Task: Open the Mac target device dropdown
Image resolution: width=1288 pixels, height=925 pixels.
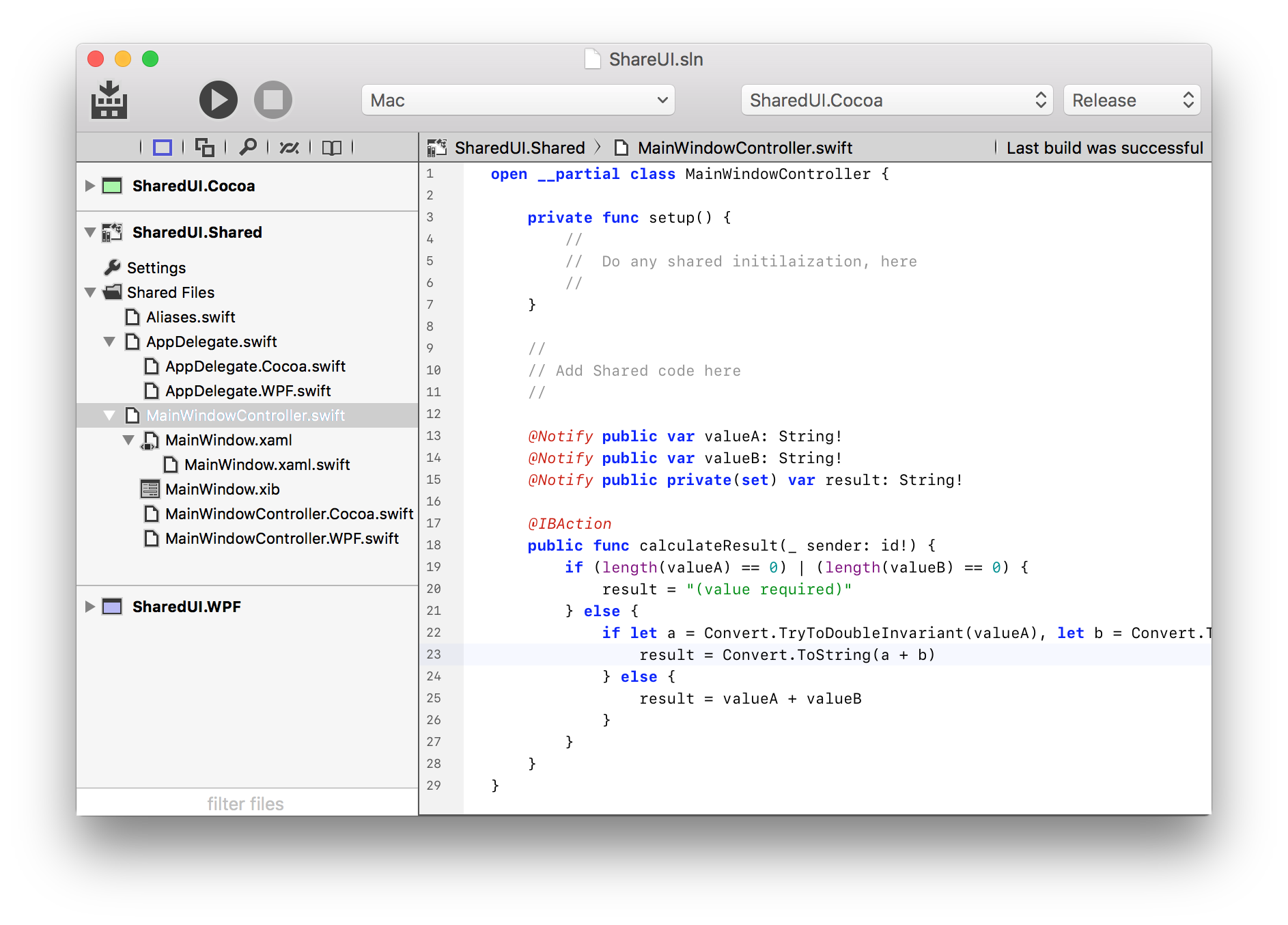Action: pos(518,100)
